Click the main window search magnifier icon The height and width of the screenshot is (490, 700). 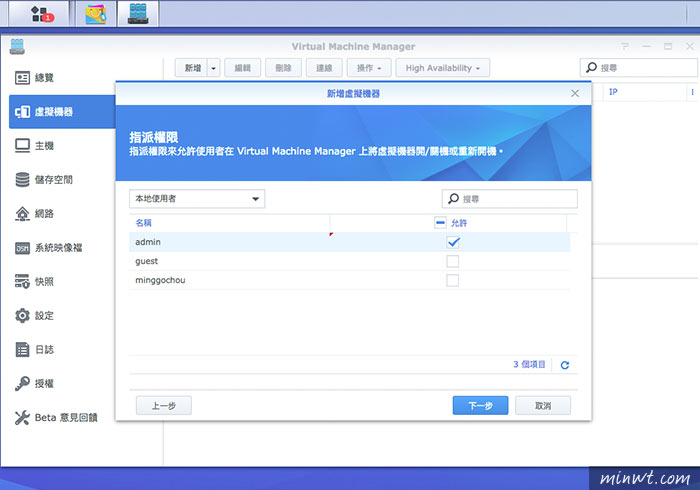tap(592, 67)
